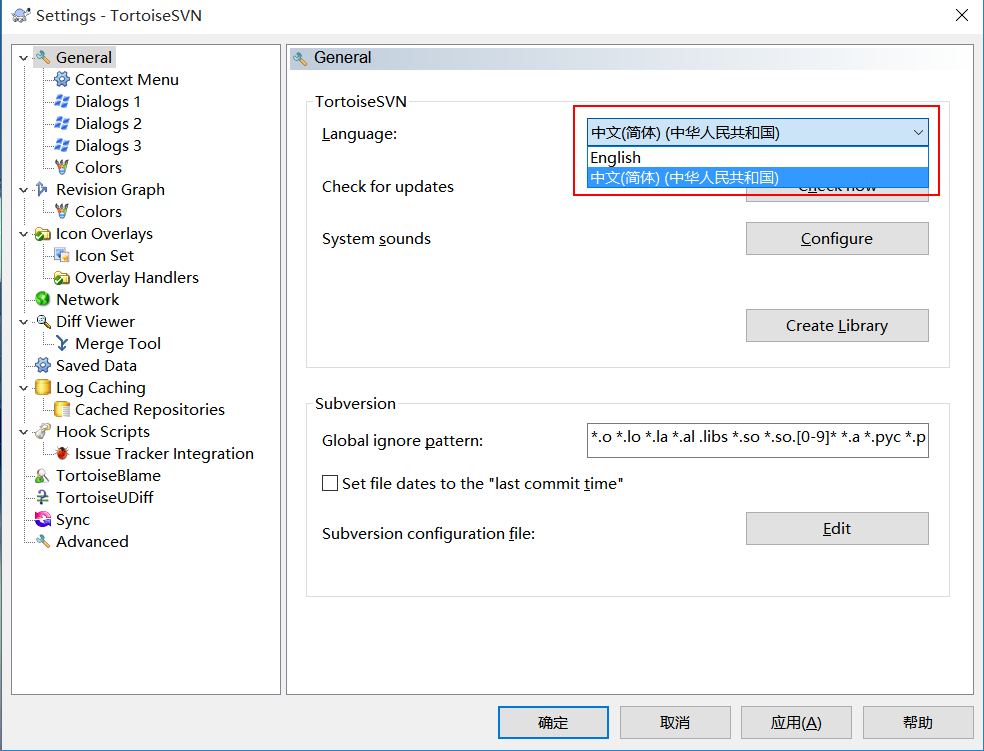Click the Merge Tool icon
Viewport: 984px width, 751px height.
(x=62, y=344)
